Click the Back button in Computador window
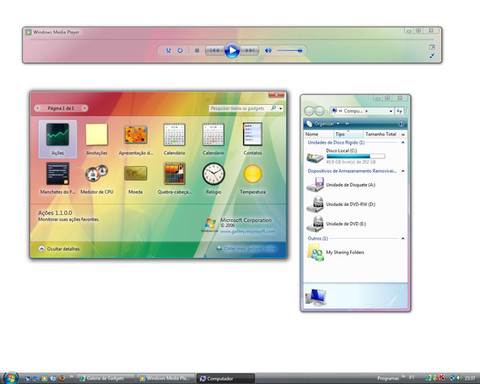Viewport: 480px width, 384px height. coord(309,111)
